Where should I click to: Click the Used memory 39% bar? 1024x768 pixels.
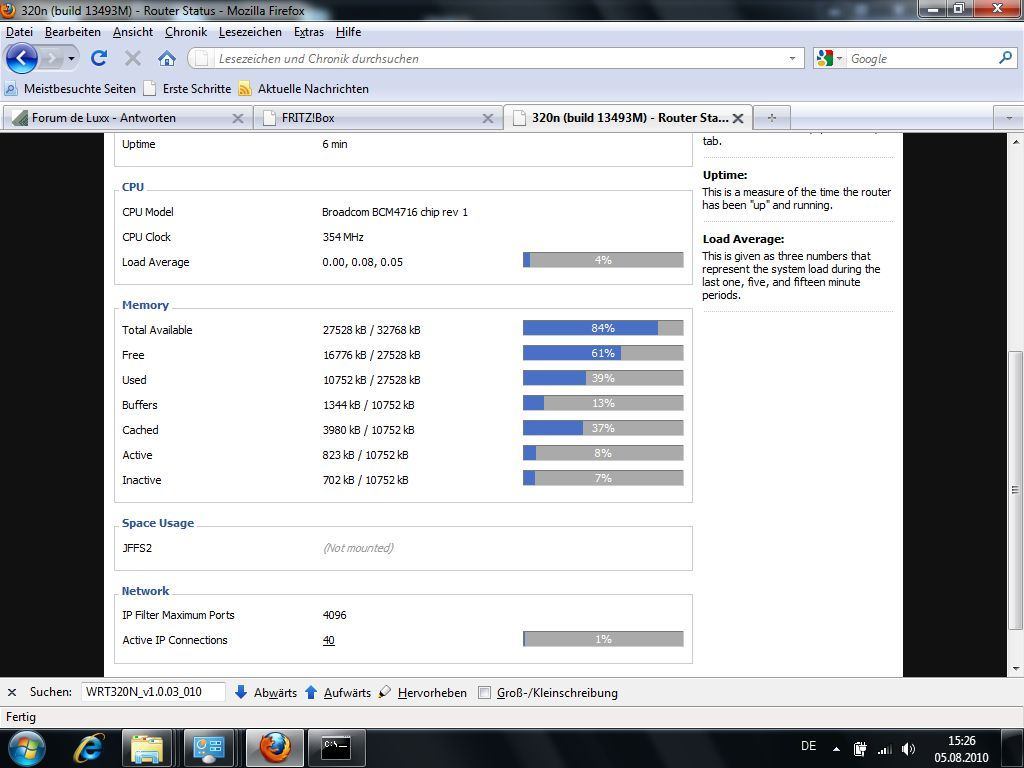pos(603,378)
